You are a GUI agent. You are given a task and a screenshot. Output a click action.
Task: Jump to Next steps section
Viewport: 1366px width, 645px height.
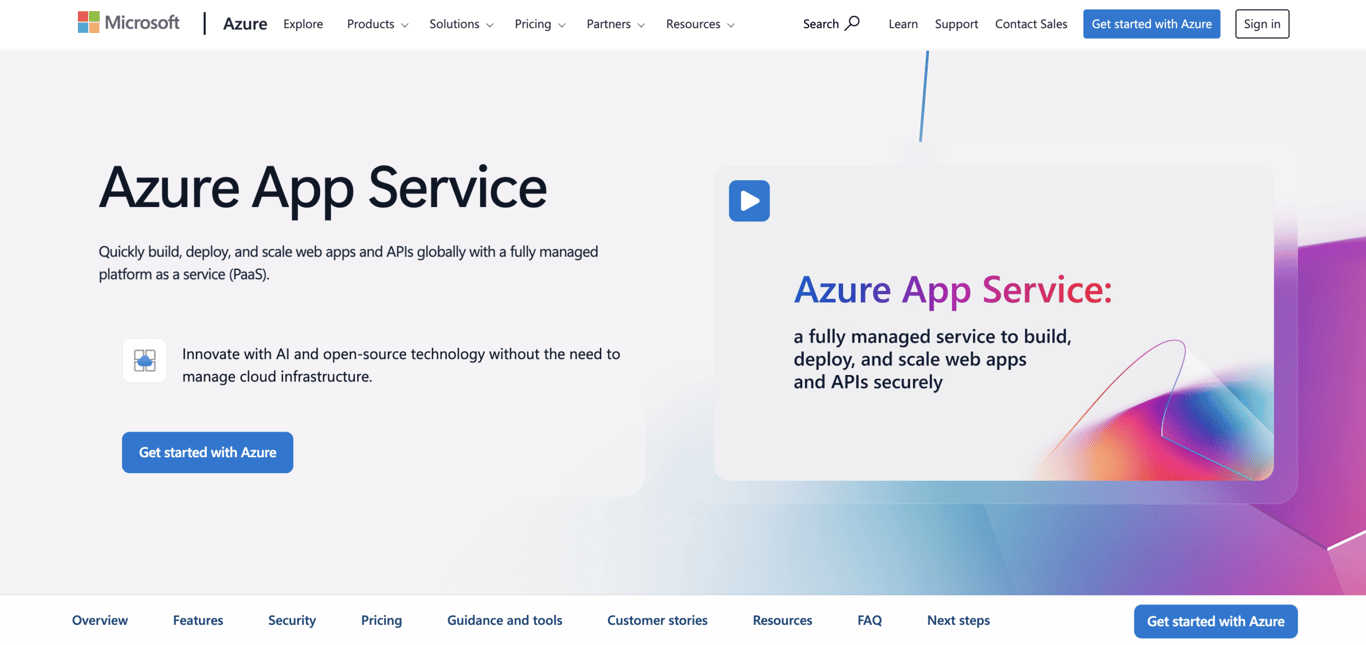[958, 620]
